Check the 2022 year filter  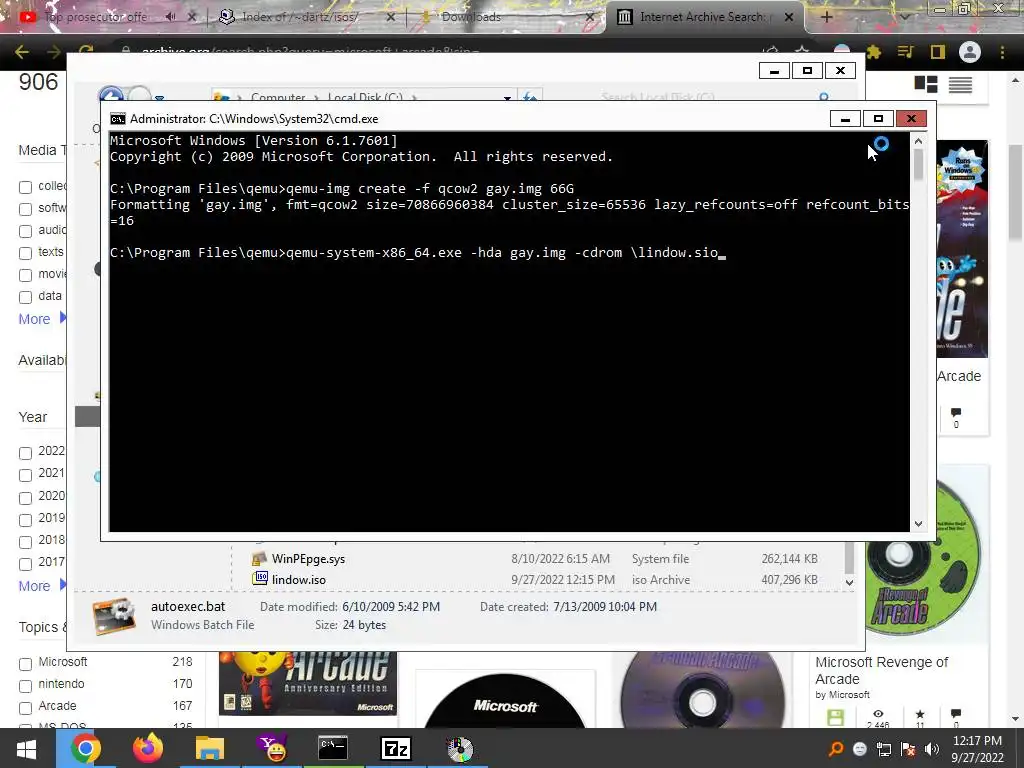(x=25, y=453)
